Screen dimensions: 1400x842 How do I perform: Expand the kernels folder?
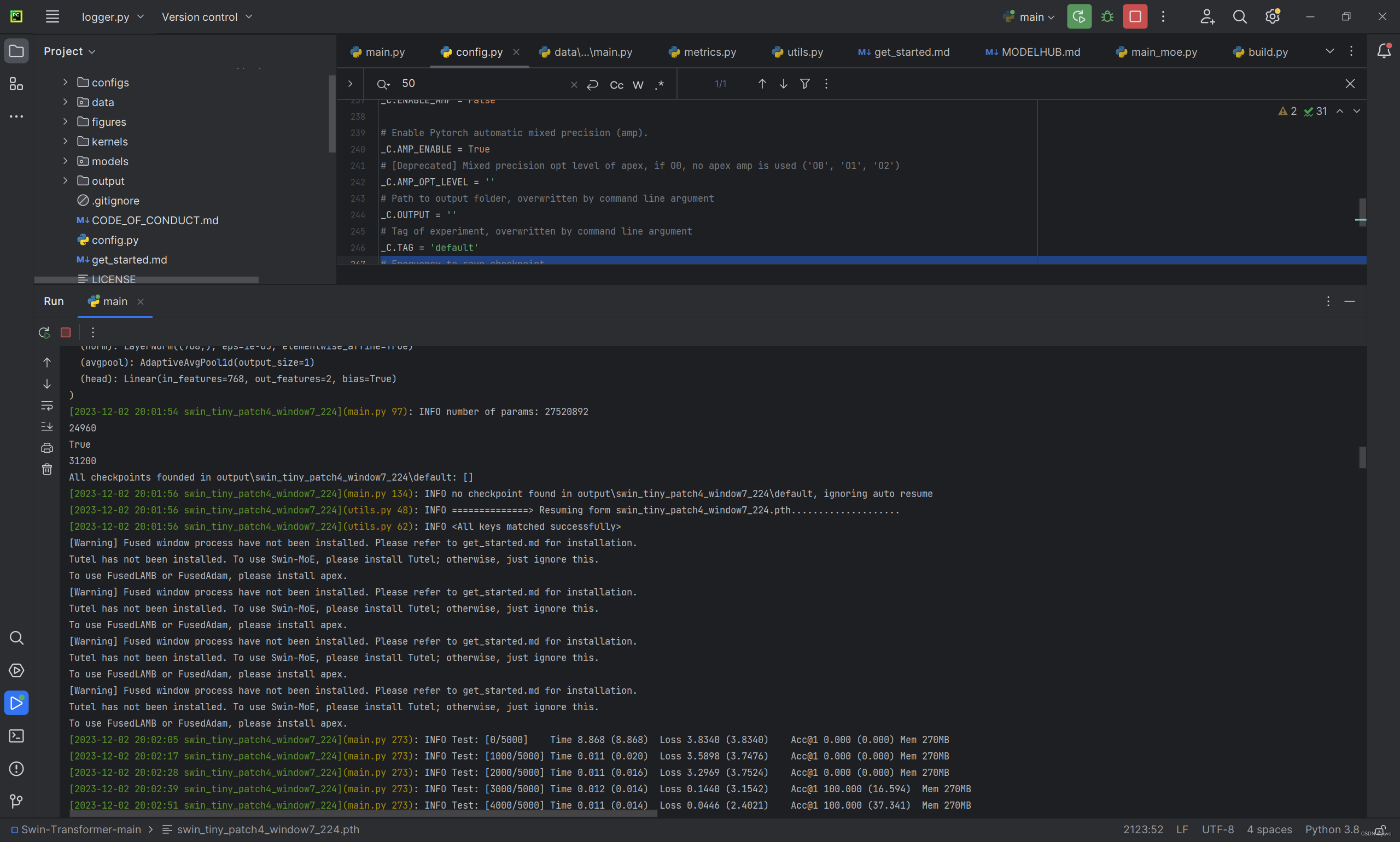click(x=65, y=141)
